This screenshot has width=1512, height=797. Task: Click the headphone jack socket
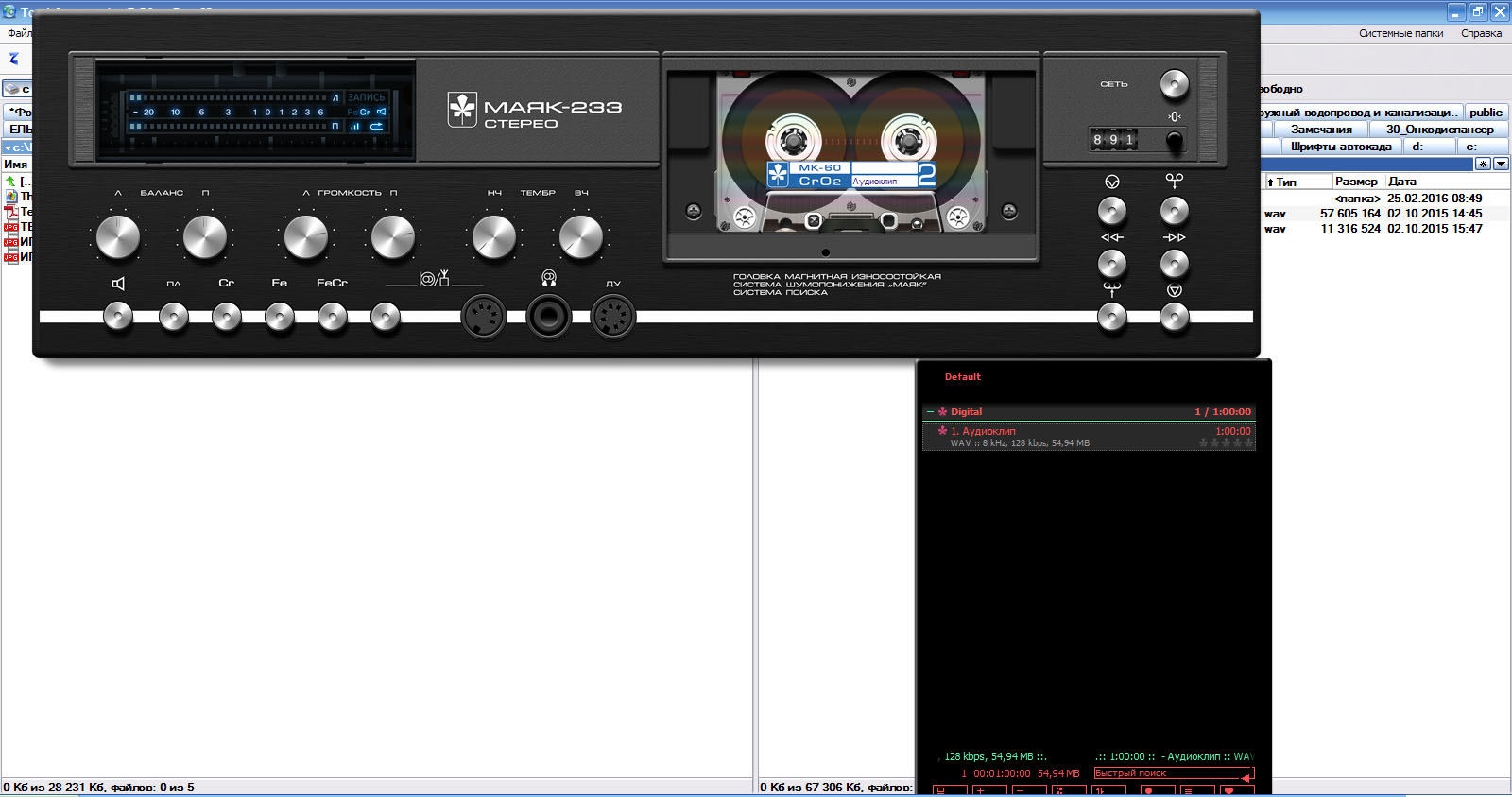tap(549, 318)
